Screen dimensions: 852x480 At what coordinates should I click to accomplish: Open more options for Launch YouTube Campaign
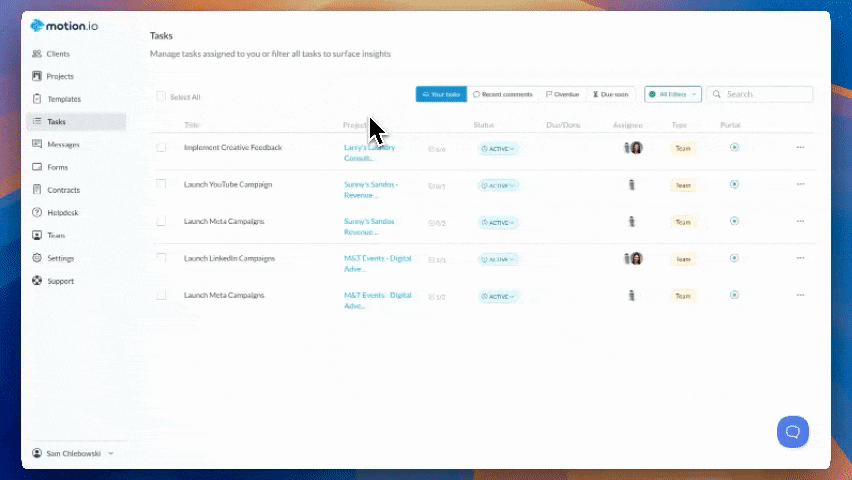point(800,184)
